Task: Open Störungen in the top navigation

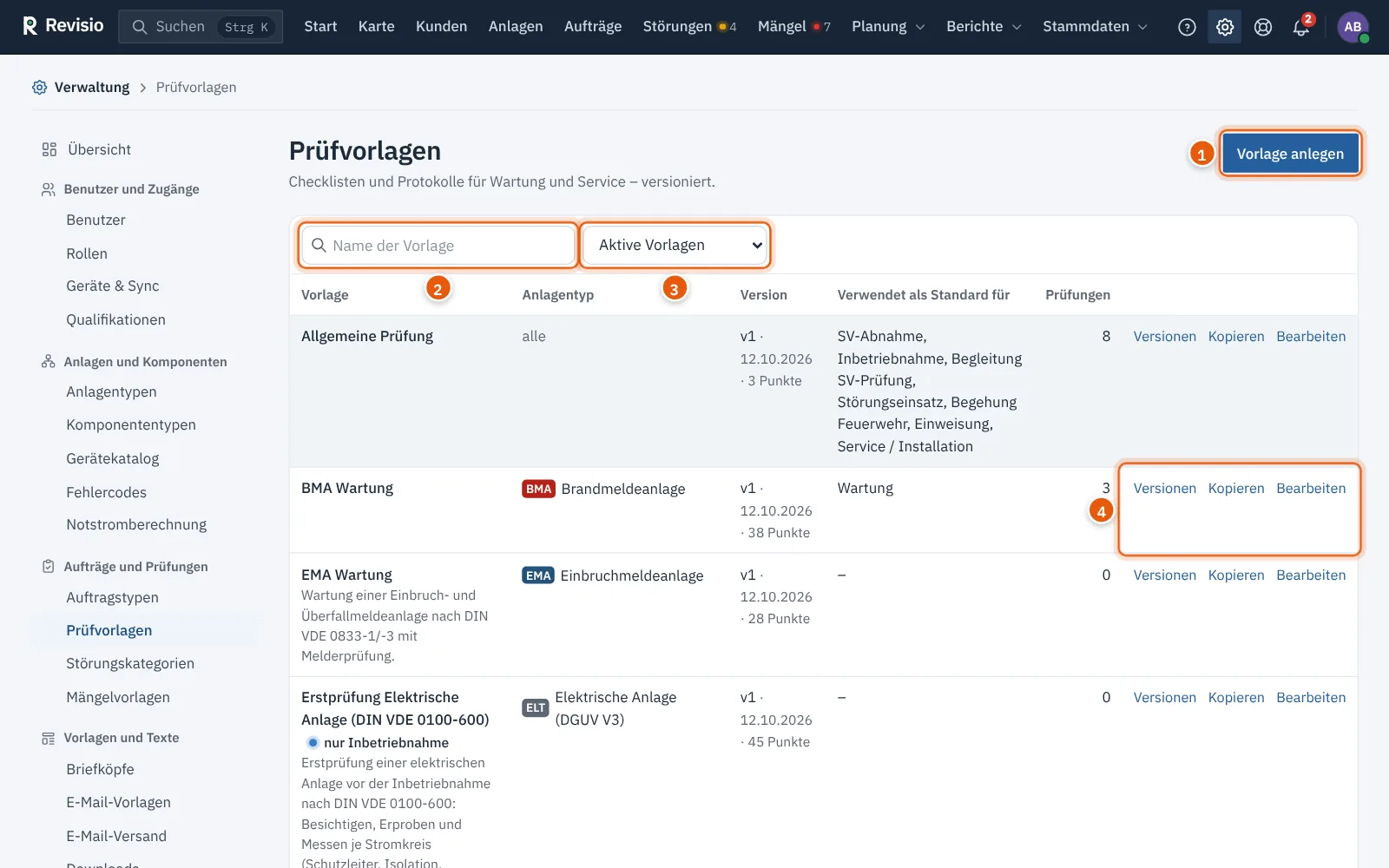Action: (689, 27)
